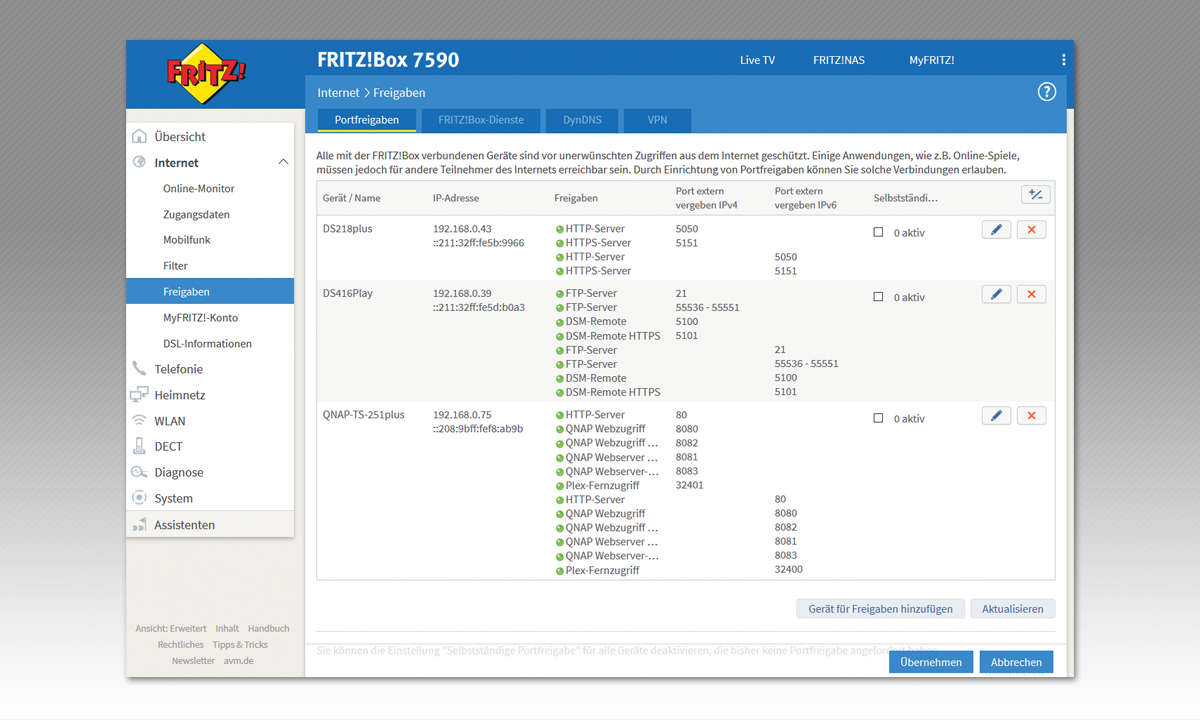Click the Freigaben column header

click(x=576, y=198)
